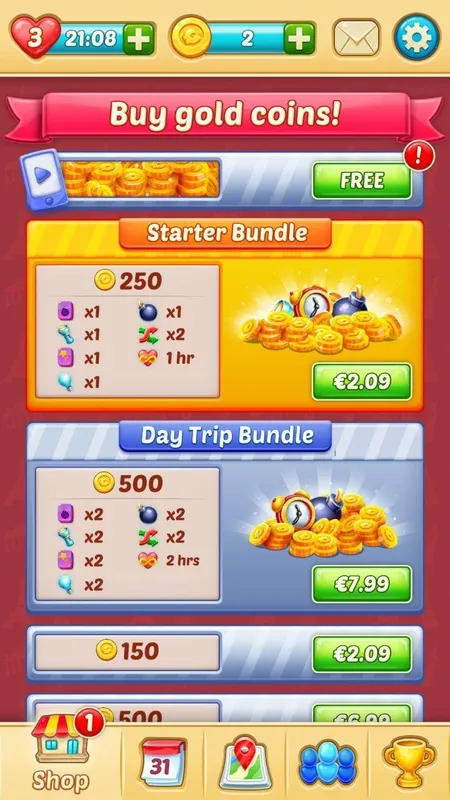Screen dimensions: 450x800
Task: Tap the video phone icon on free offer
Action: 44,180
